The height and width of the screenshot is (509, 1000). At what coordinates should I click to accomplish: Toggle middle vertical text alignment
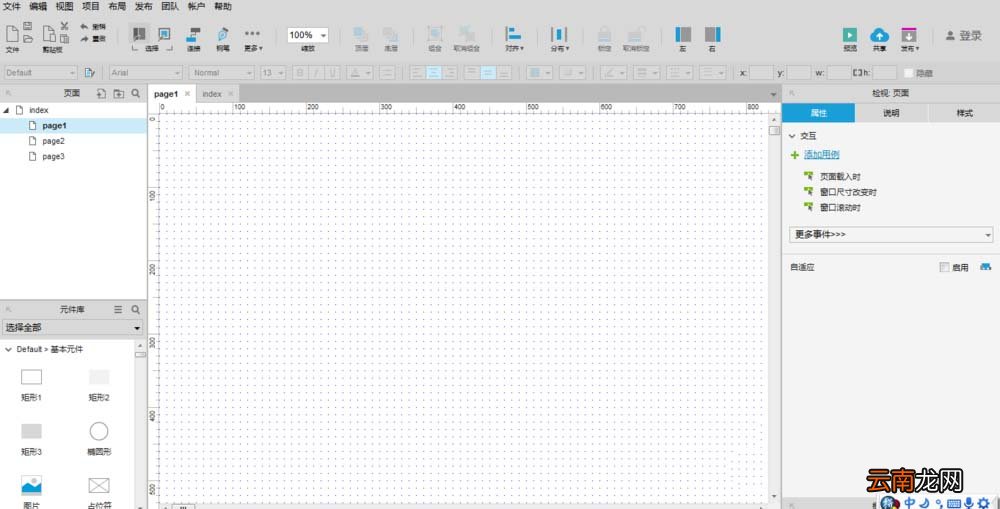[489, 73]
